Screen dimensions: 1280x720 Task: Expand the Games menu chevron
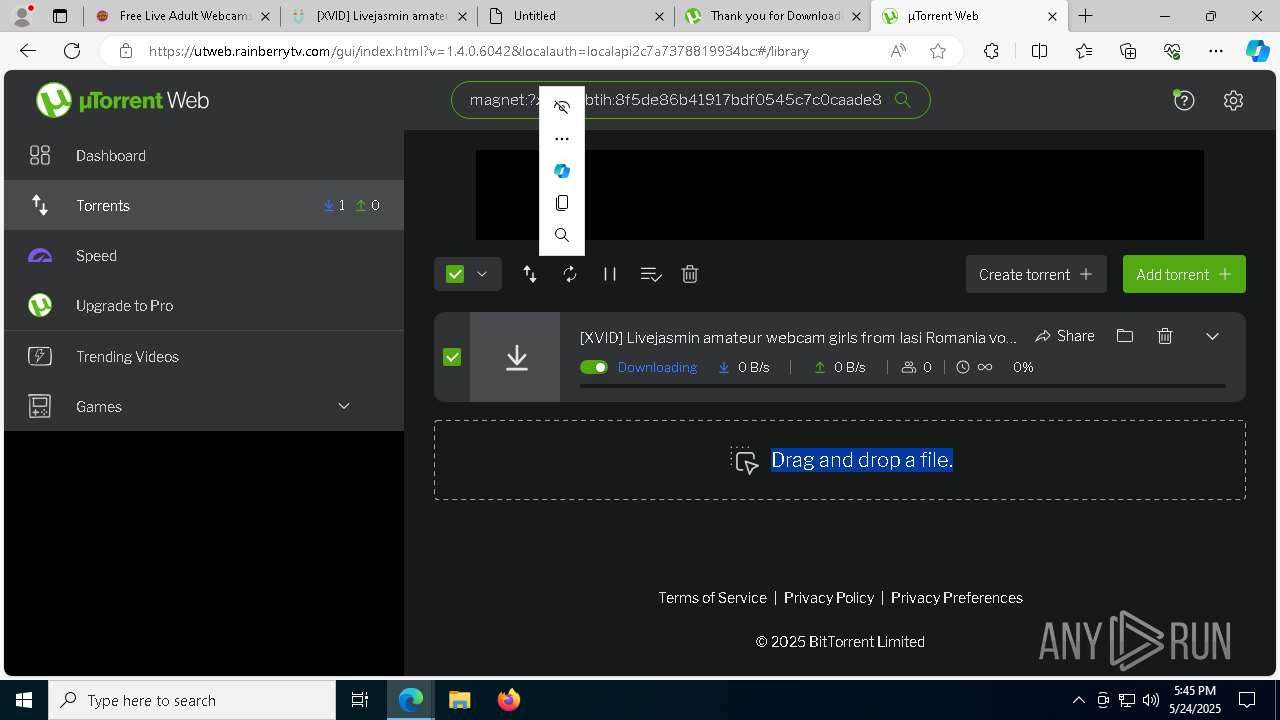344,406
